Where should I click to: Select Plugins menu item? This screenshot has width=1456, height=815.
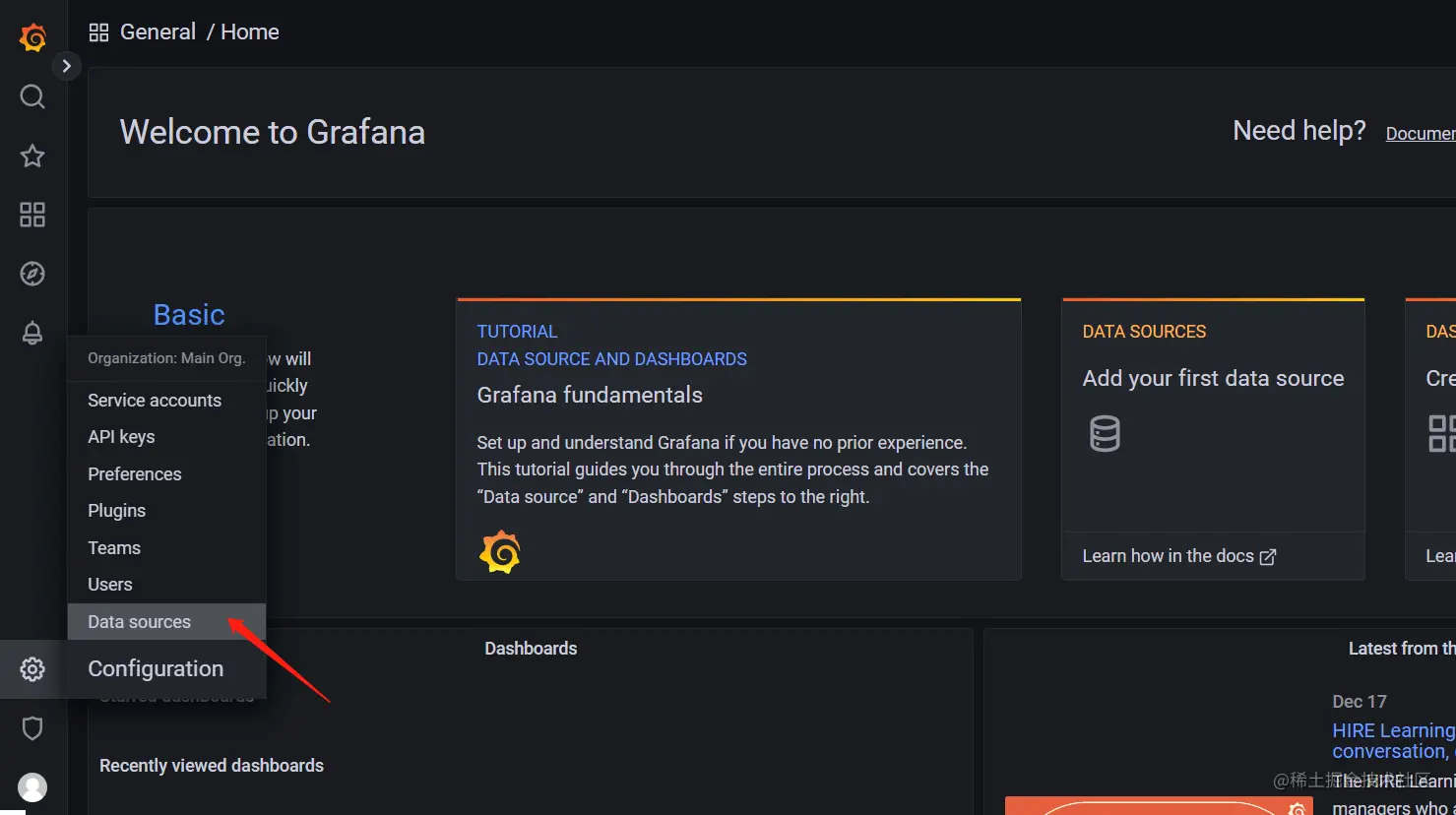(x=166, y=511)
